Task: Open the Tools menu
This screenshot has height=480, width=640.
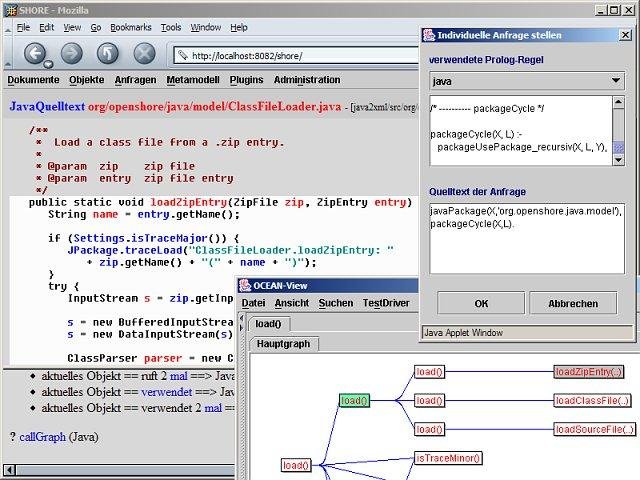Action: pos(171,27)
